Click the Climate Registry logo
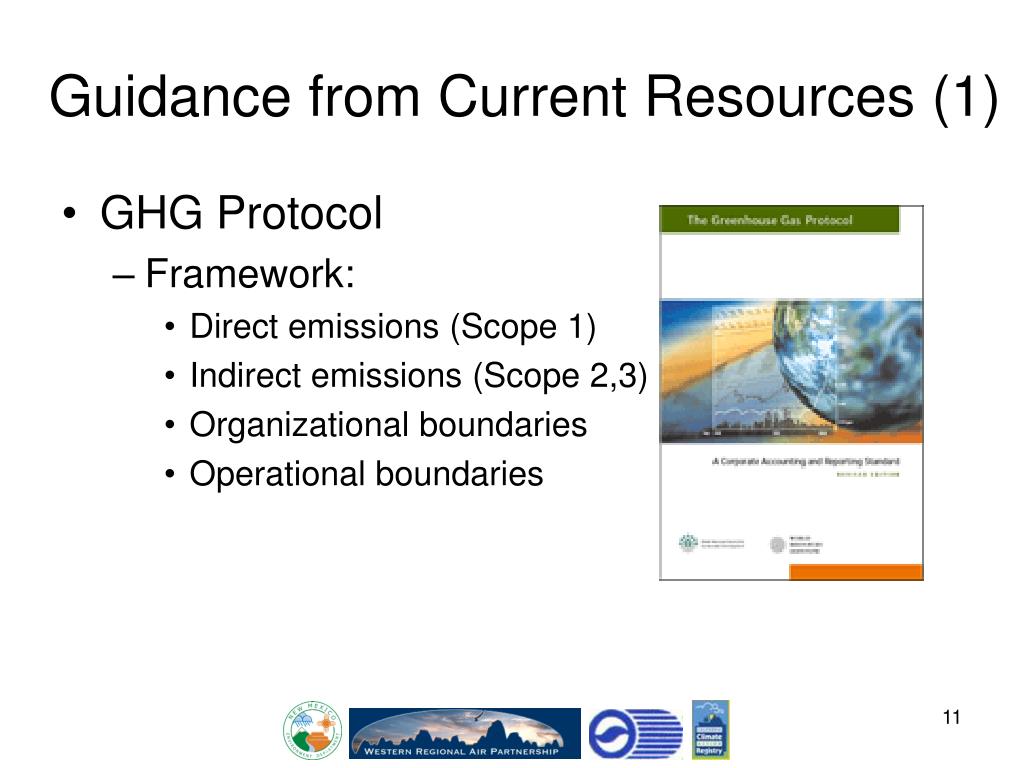 [710, 729]
